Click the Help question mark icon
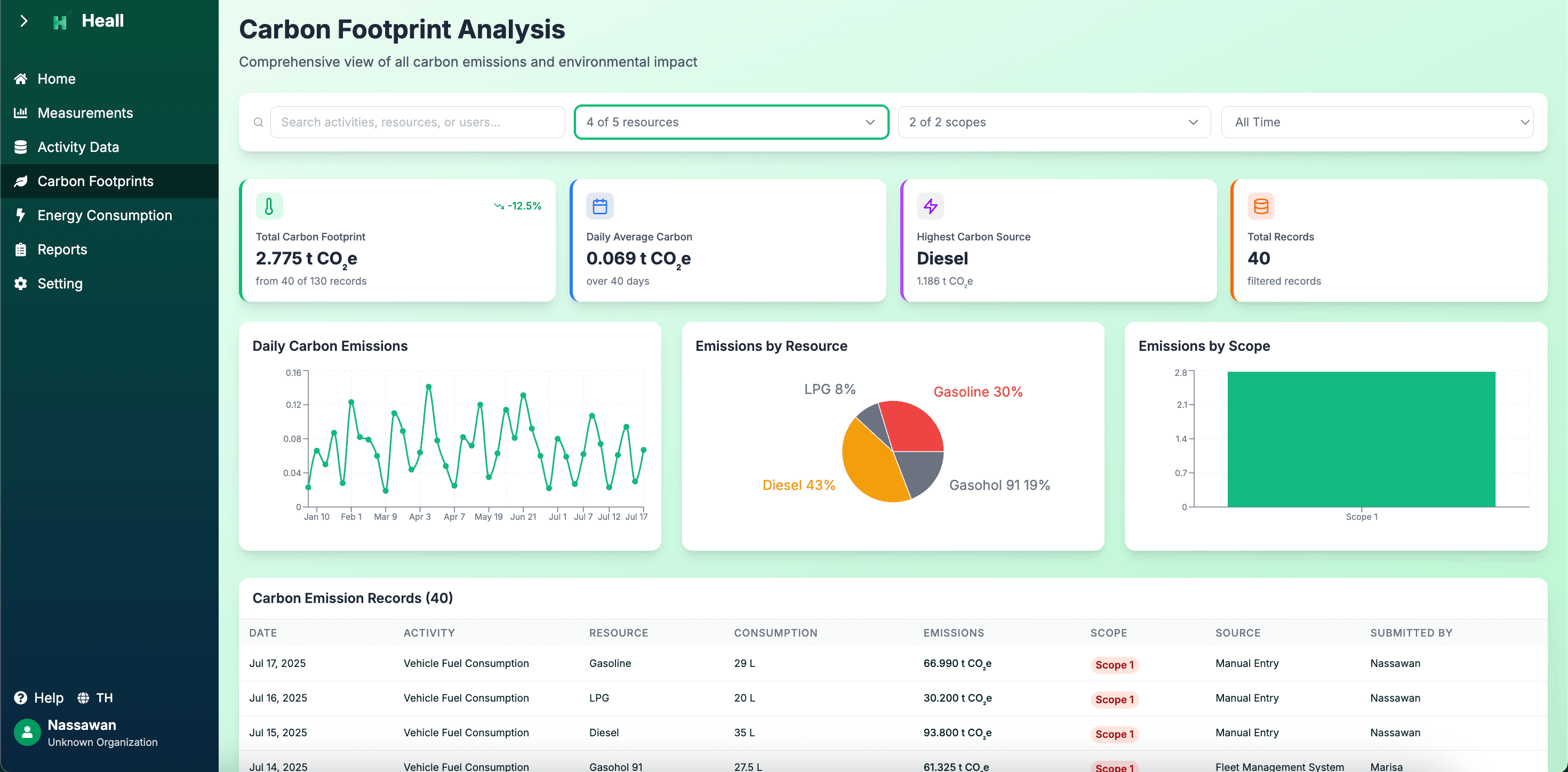Image resolution: width=1568 pixels, height=772 pixels. pyautogui.click(x=21, y=698)
